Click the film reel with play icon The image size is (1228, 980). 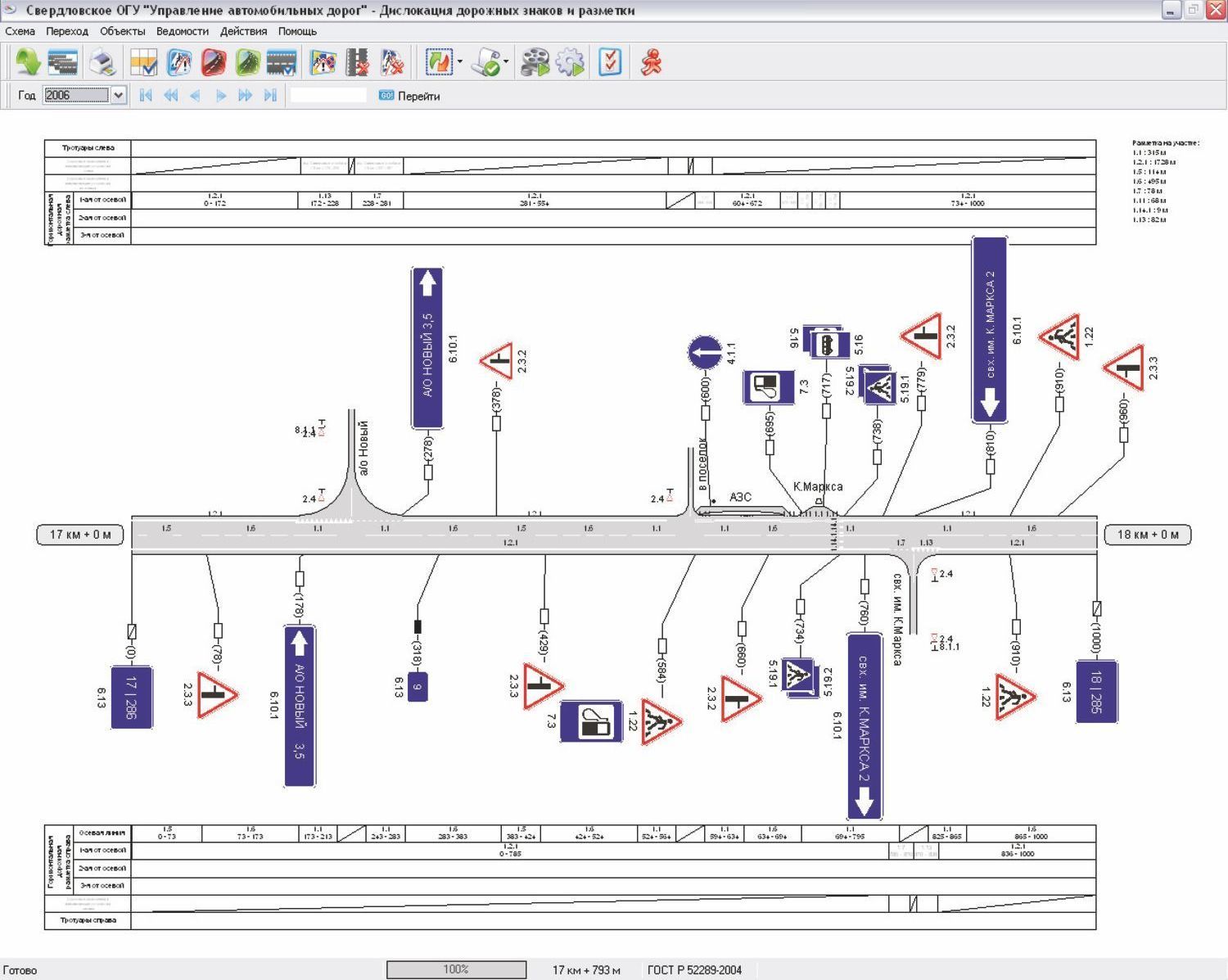point(535,62)
